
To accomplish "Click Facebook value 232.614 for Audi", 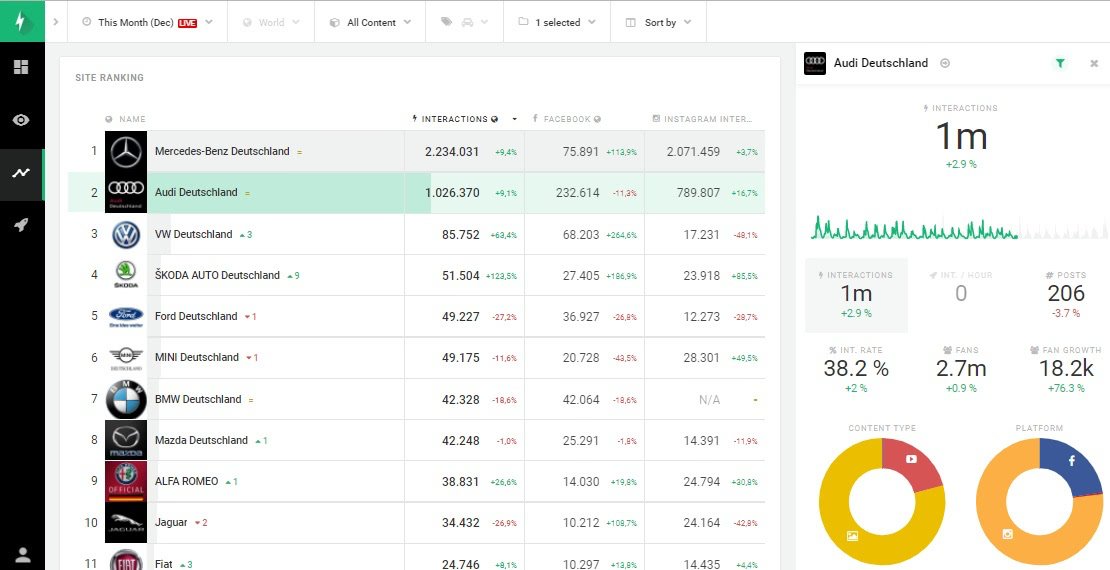I will click(x=577, y=193).
